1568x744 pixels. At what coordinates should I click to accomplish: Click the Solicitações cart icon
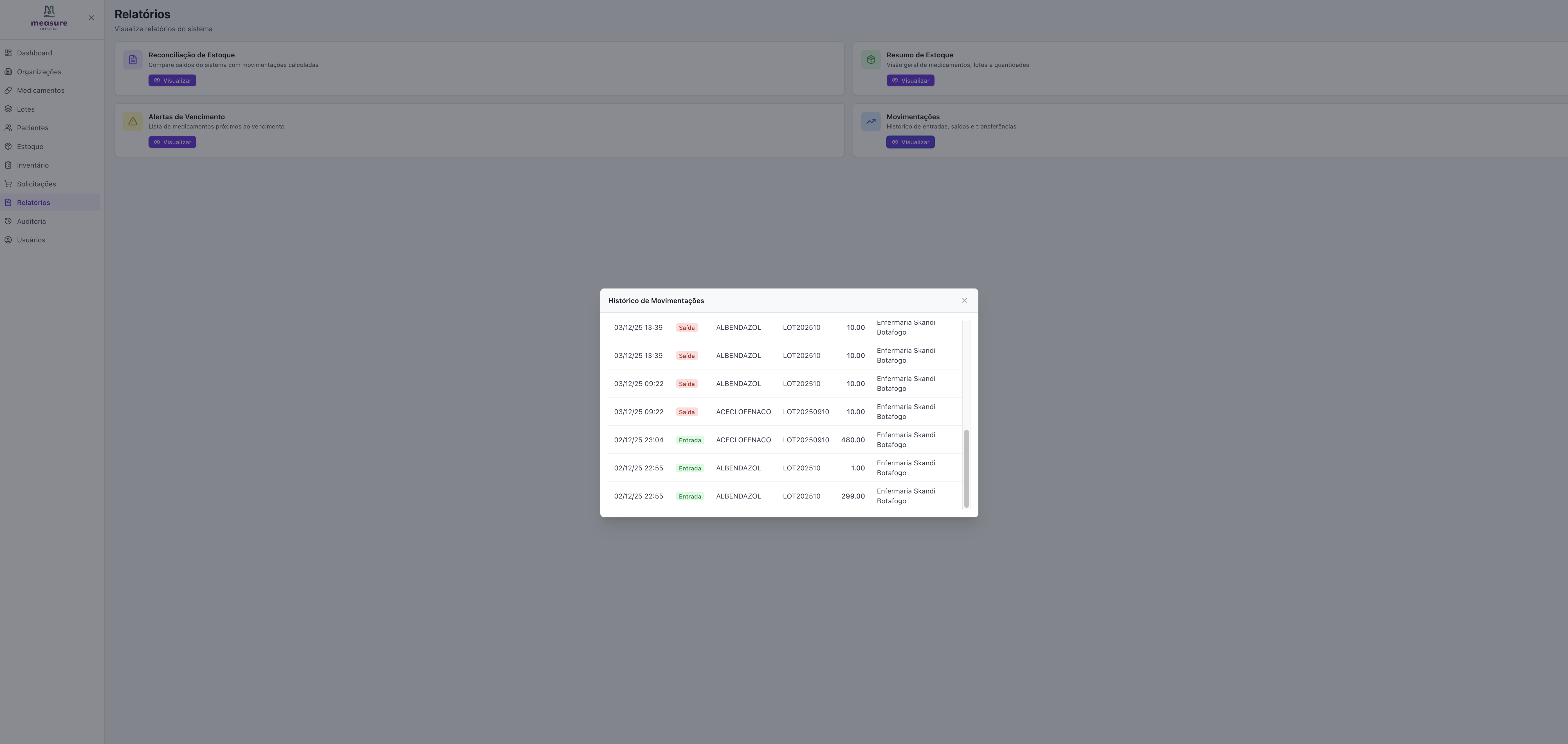(8, 184)
